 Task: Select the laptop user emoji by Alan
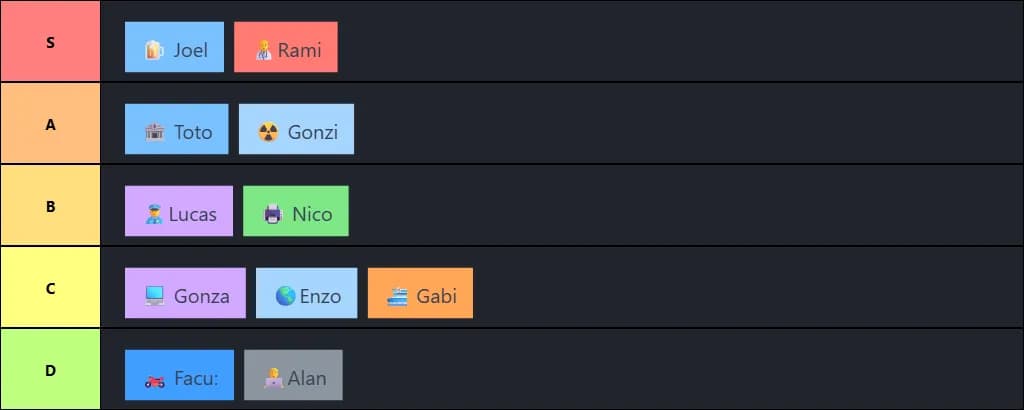click(273, 378)
